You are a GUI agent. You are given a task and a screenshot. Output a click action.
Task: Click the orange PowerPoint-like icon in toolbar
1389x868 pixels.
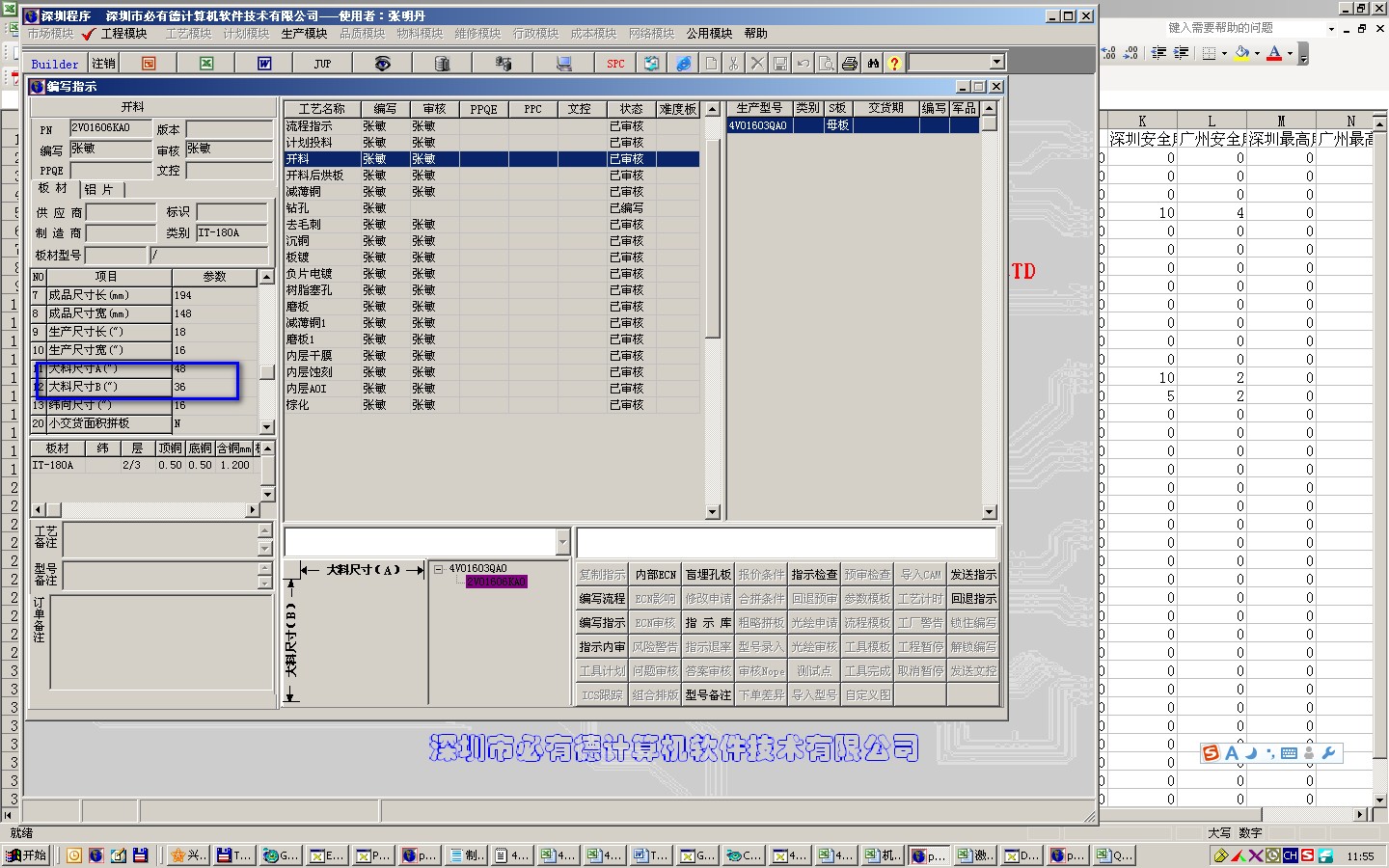149,64
